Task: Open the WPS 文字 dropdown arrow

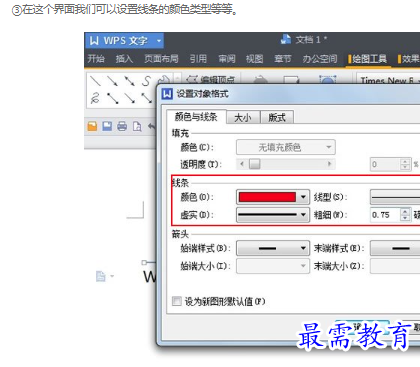Action: coord(159,41)
